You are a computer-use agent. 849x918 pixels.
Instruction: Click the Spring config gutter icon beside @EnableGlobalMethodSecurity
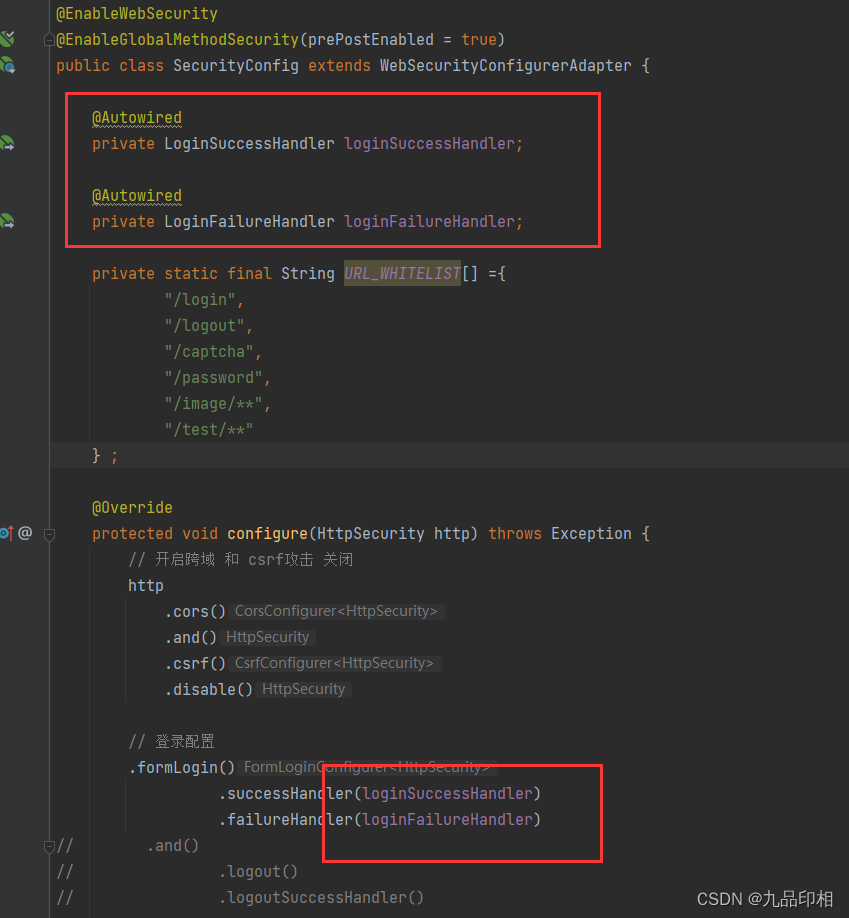click(7, 39)
